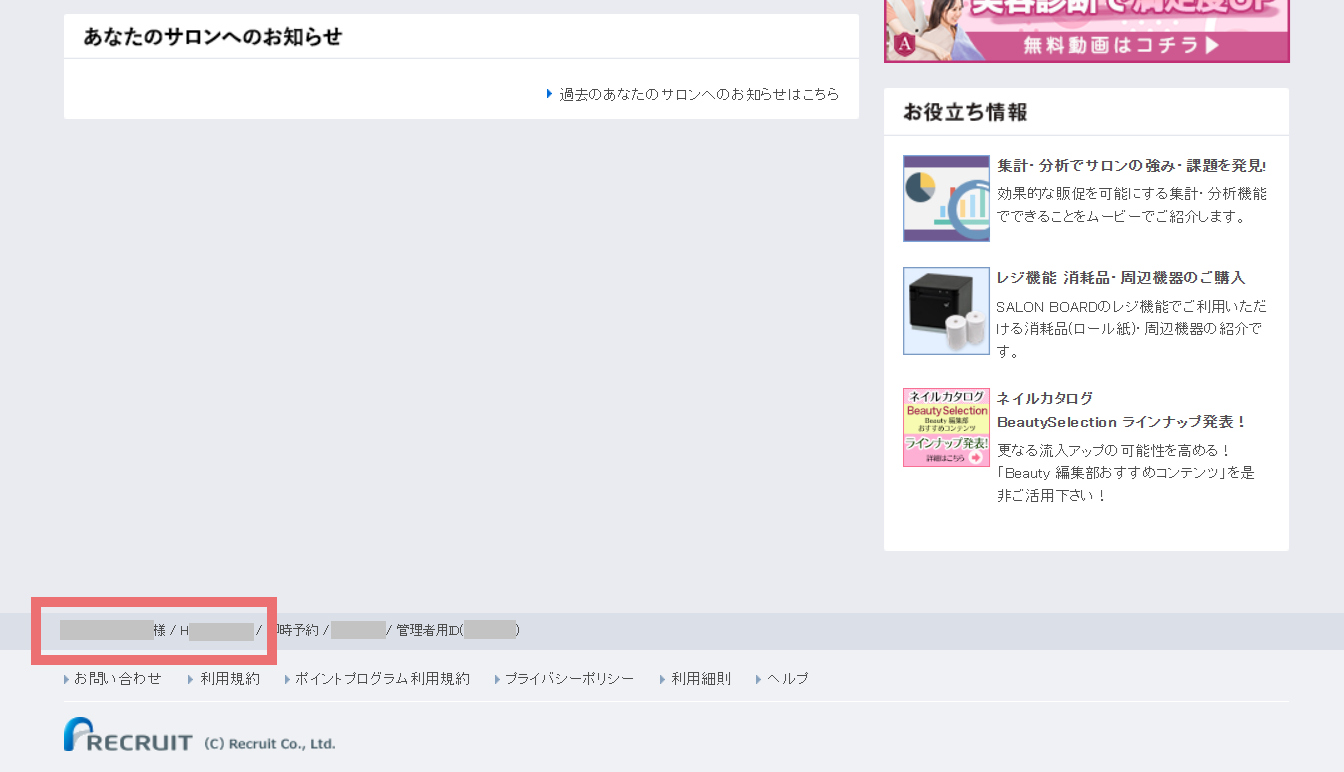This screenshot has height=772, width=1344.
Task: Click the black receipt printer image
Action: point(946,311)
